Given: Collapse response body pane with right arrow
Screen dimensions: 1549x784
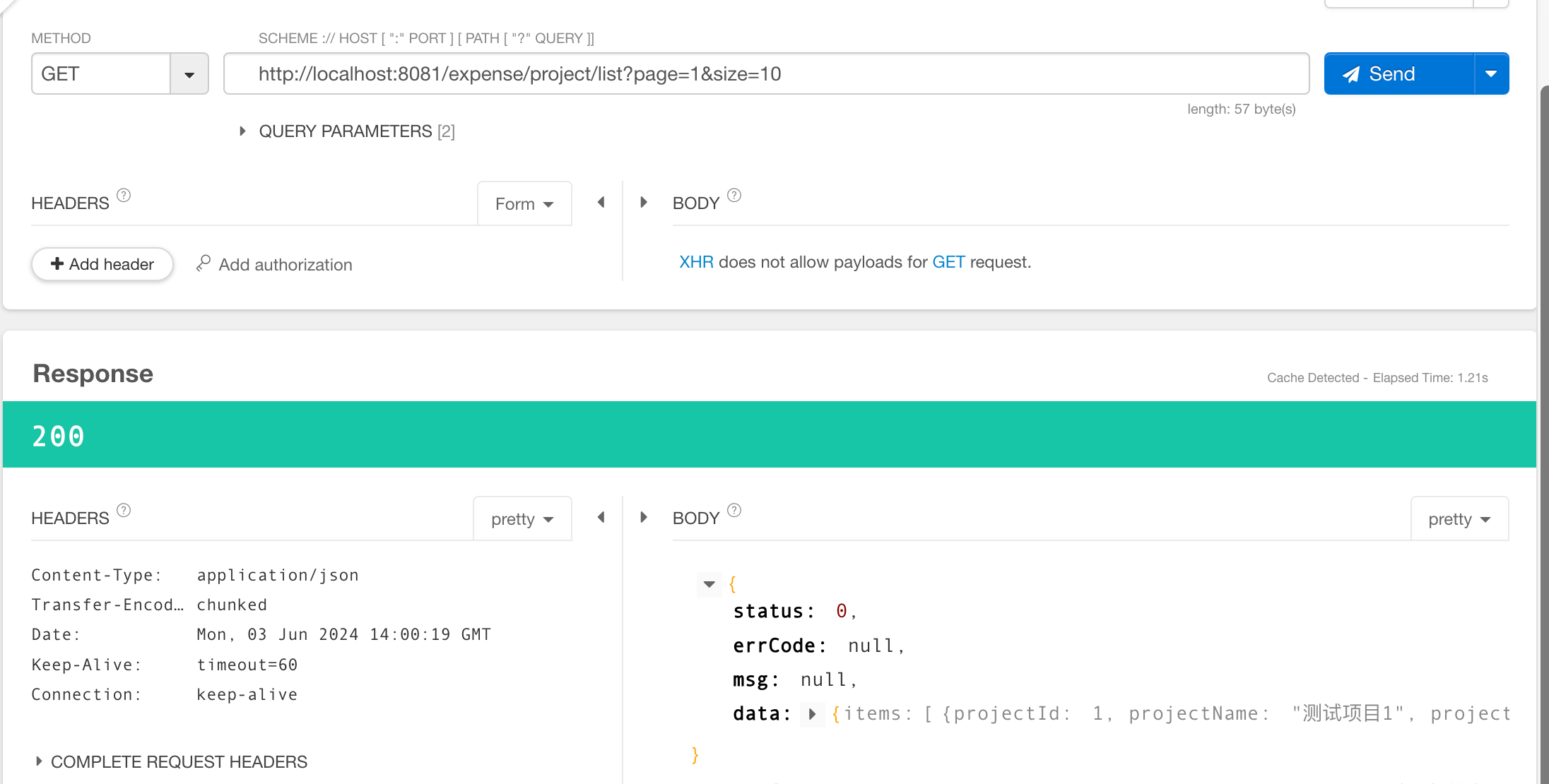Looking at the screenshot, I should (644, 518).
